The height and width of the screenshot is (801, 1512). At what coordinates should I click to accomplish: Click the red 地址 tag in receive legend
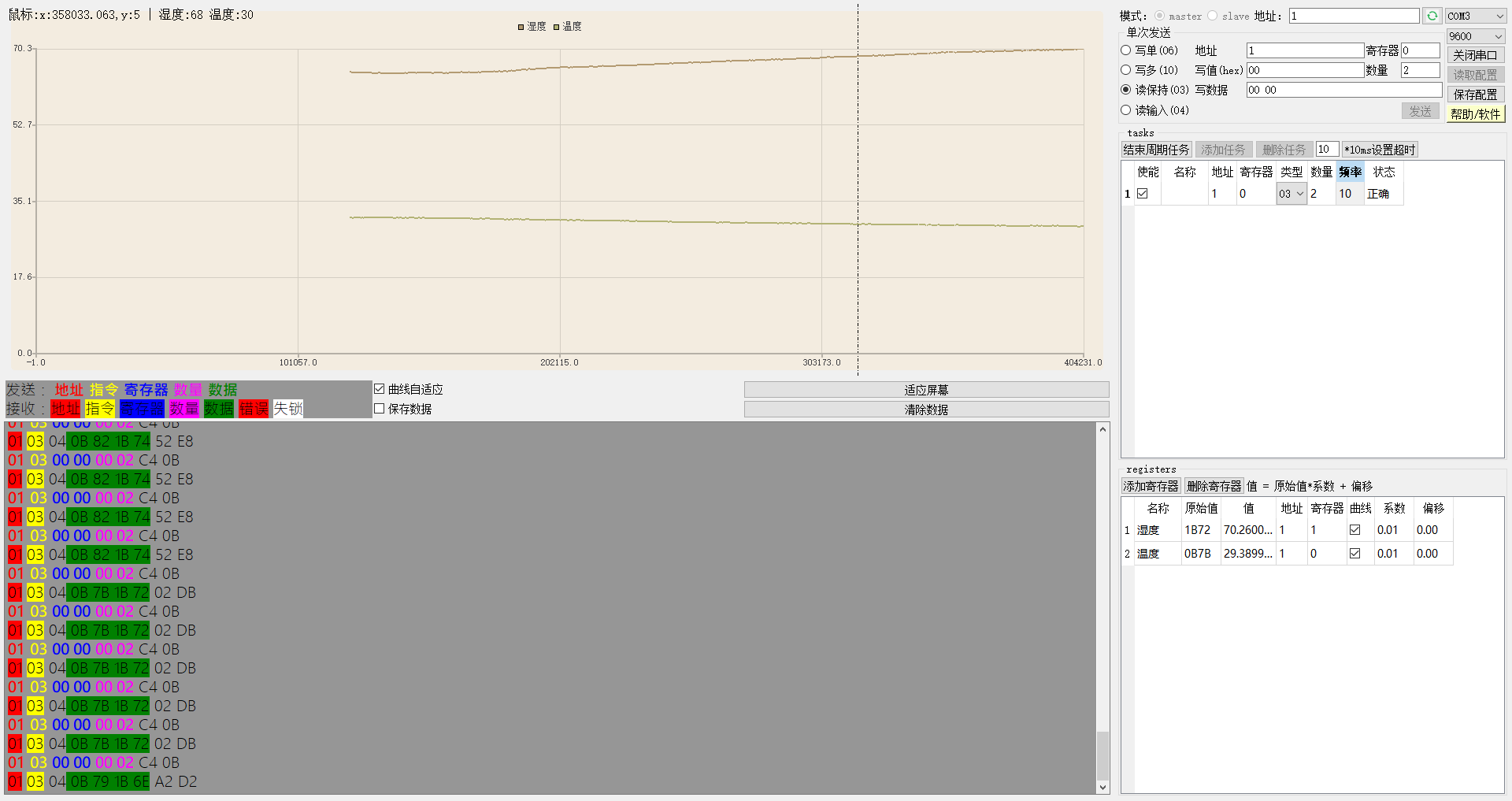[65, 408]
